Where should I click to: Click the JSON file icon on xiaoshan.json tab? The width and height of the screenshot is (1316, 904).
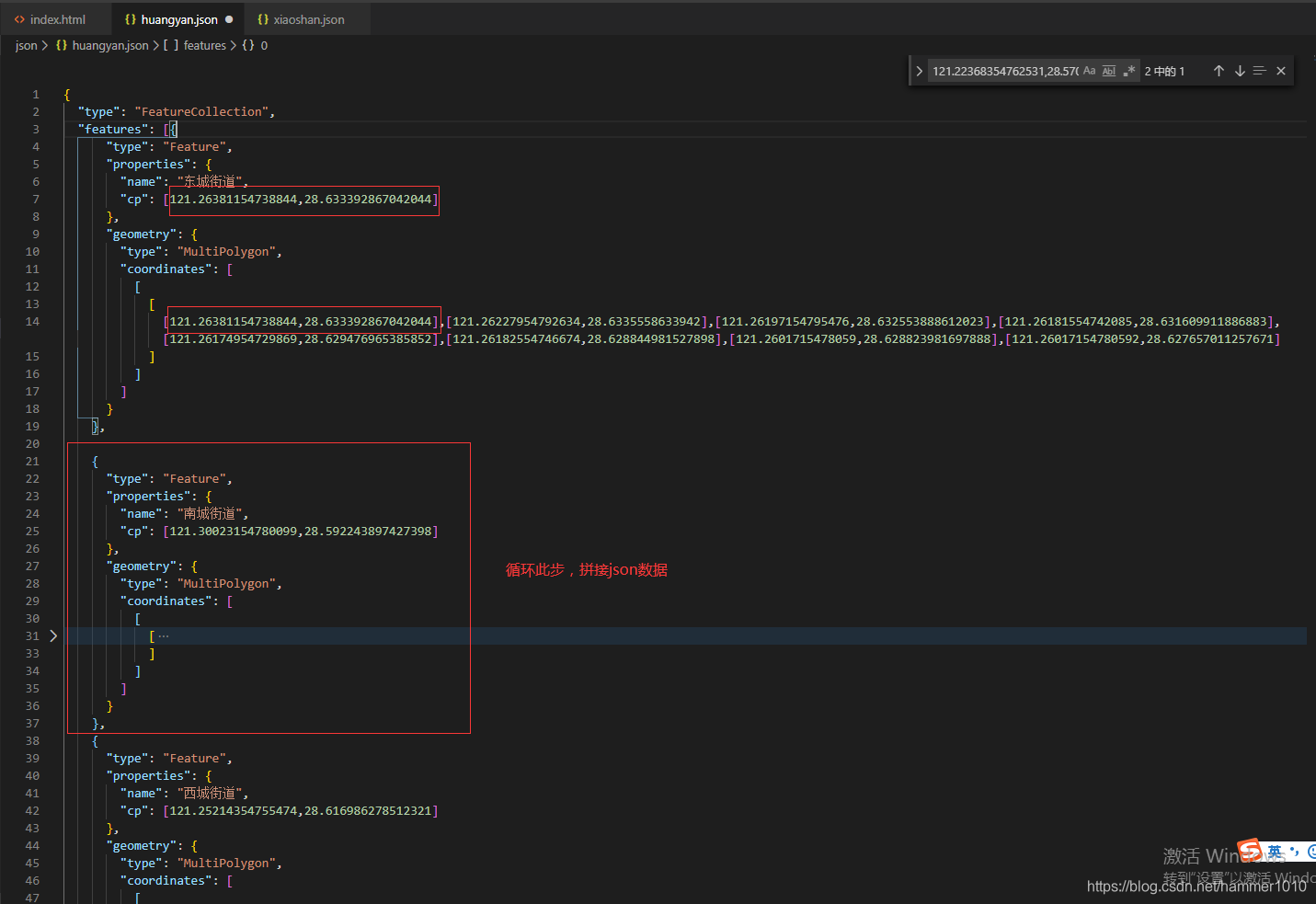click(x=263, y=19)
